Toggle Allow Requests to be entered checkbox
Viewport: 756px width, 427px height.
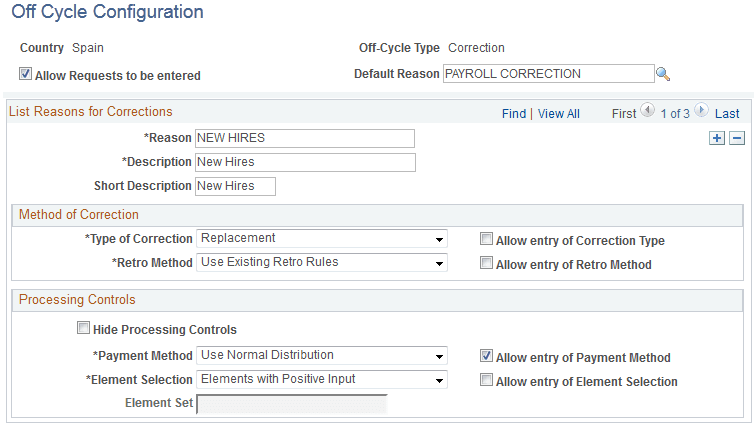(x=25, y=74)
